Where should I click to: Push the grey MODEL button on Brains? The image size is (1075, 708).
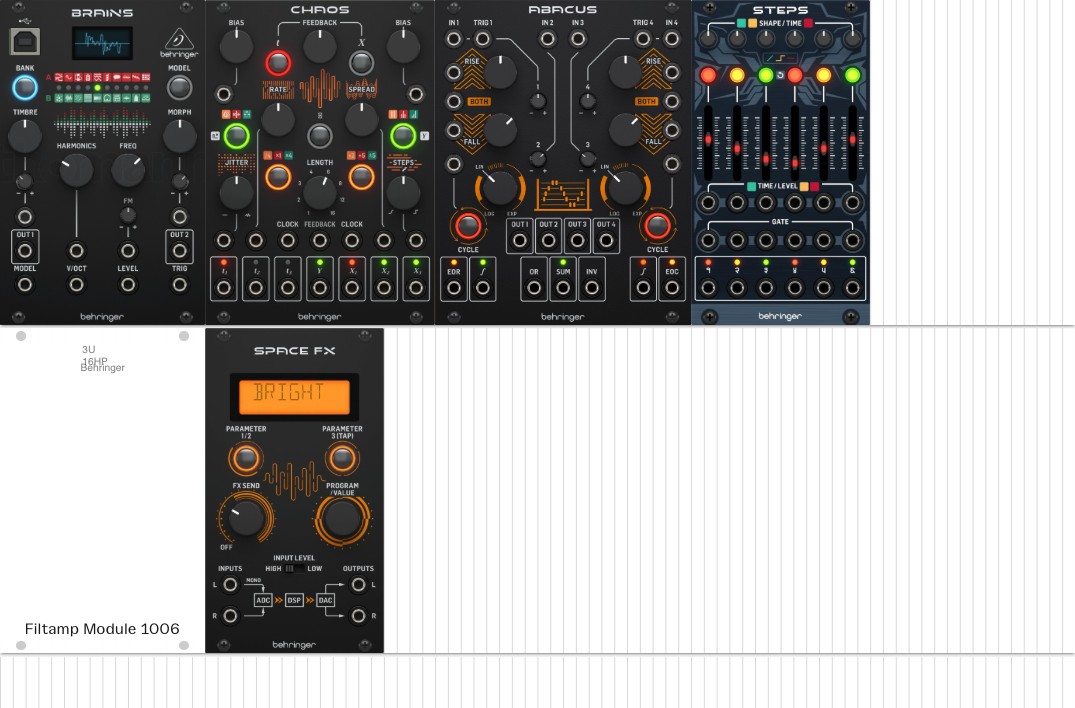pyautogui.click(x=179, y=88)
